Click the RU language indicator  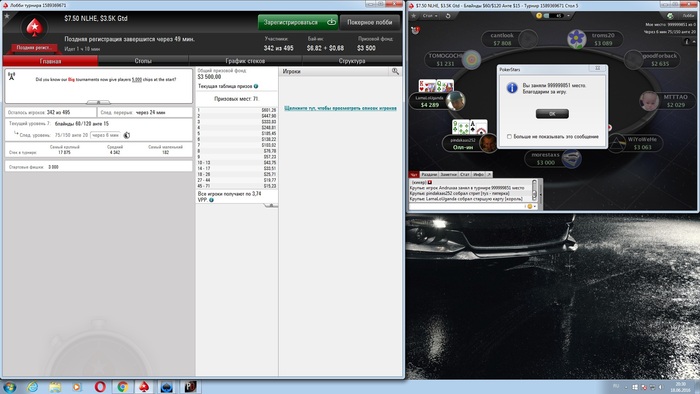[x=616, y=386]
